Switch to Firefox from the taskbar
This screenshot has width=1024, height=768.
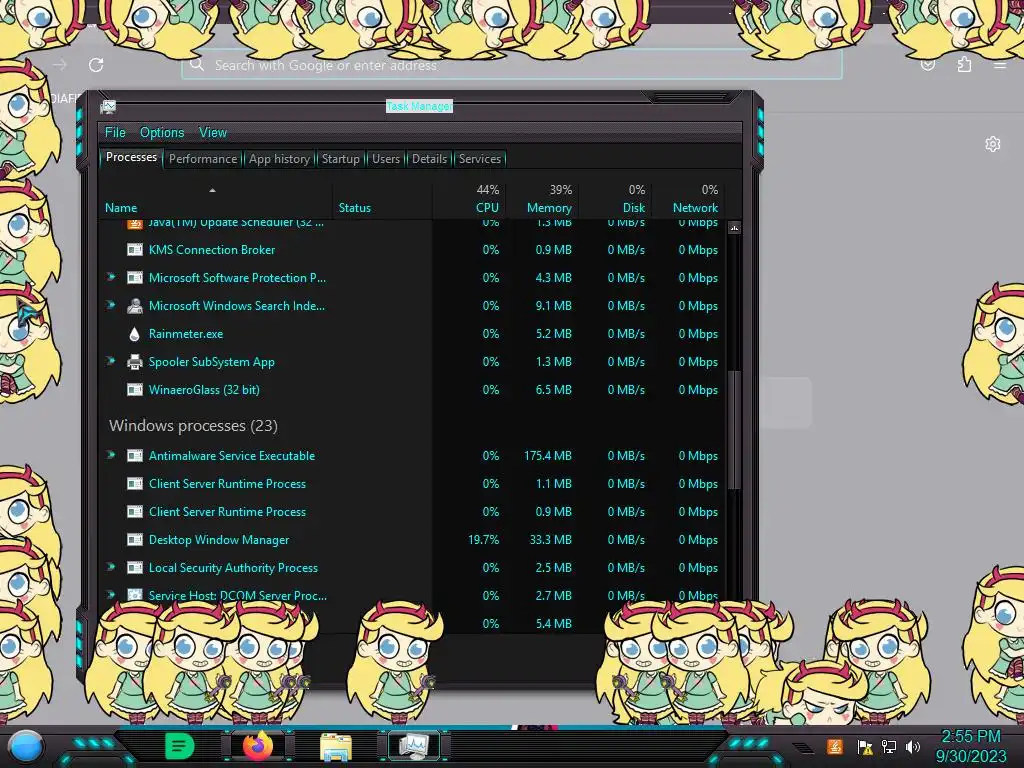[x=258, y=746]
